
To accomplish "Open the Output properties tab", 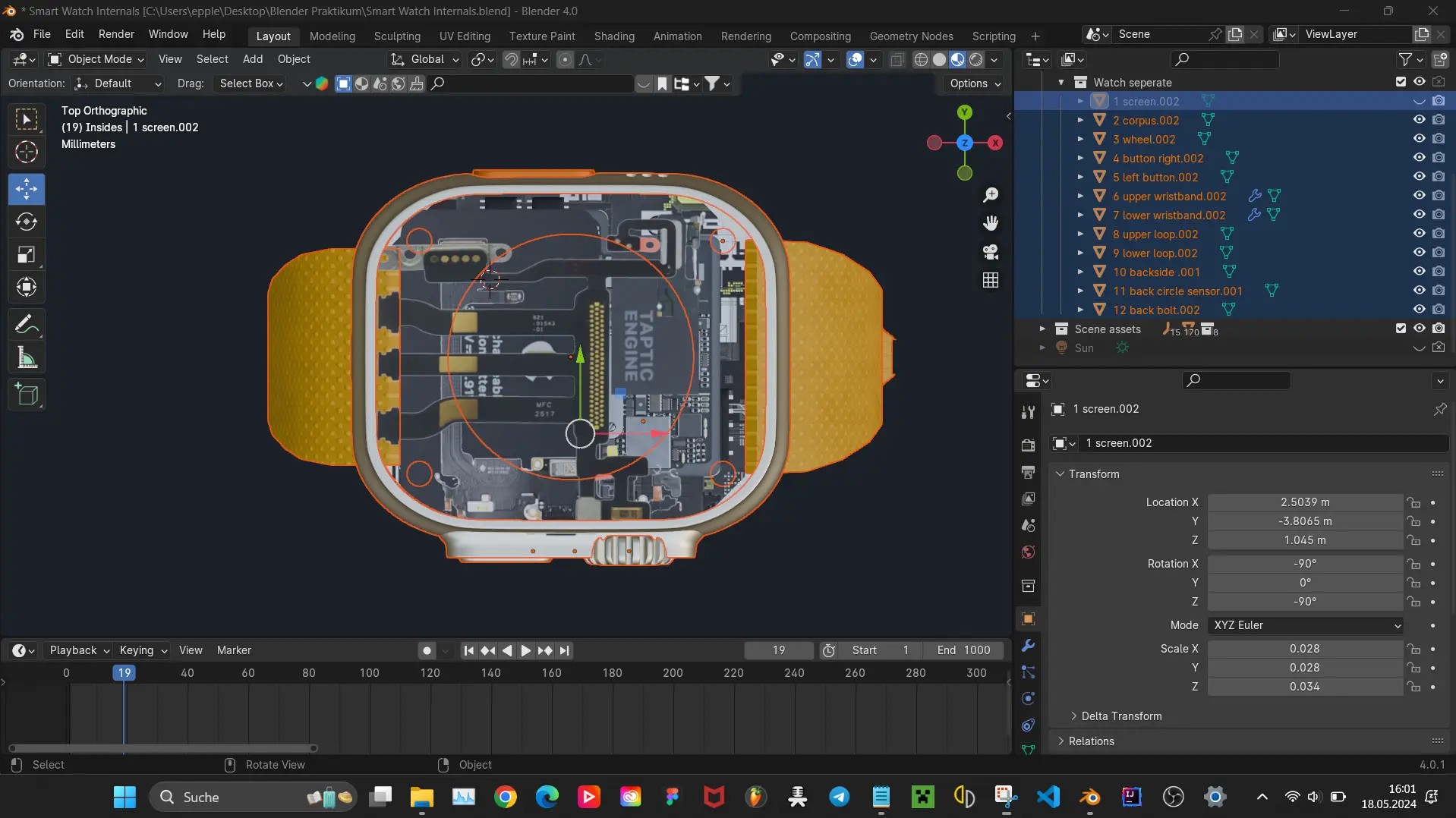I will click(x=1029, y=472).
